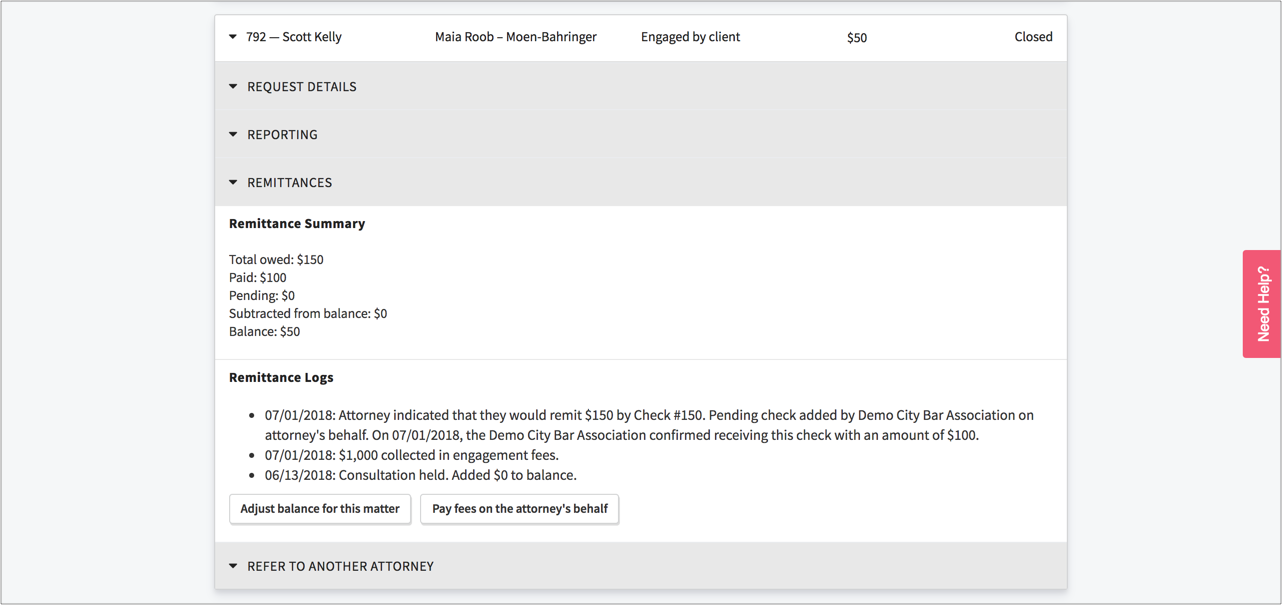1282x605 pixels.
Task: Collapse Remittances using its caret icon
Action: 233,183
